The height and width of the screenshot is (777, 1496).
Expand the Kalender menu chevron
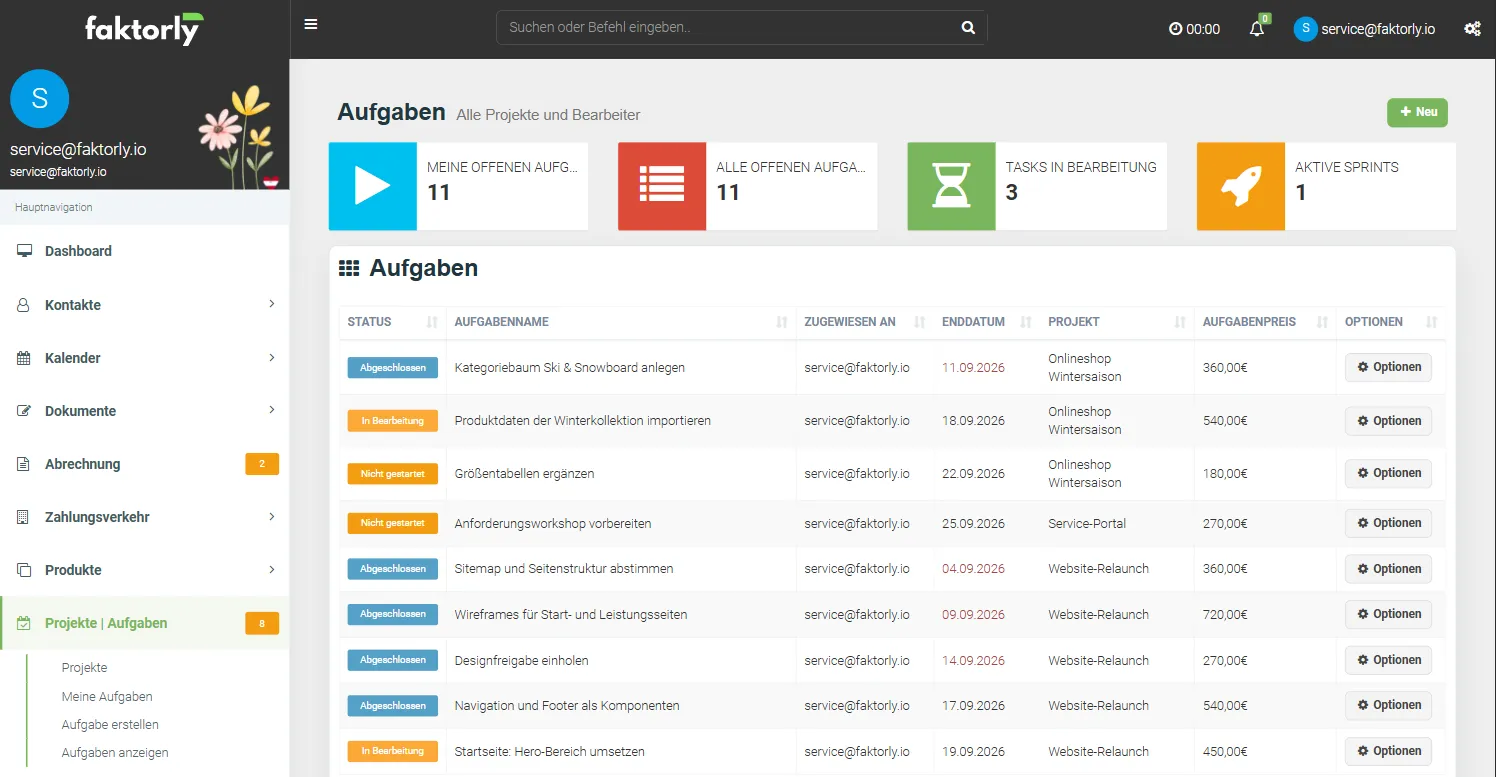[272, 357]
